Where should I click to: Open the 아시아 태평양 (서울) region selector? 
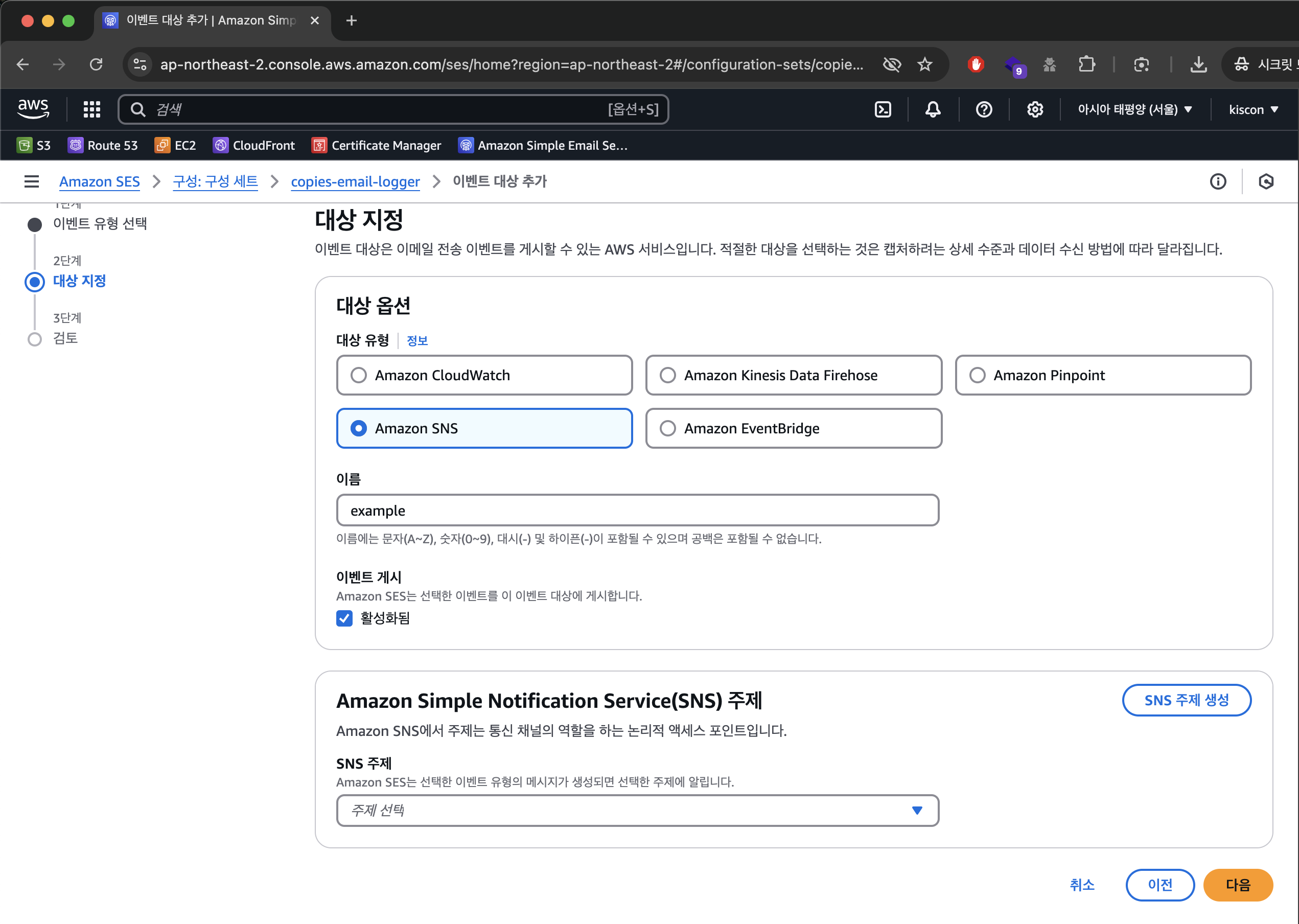coord(1134,109)
